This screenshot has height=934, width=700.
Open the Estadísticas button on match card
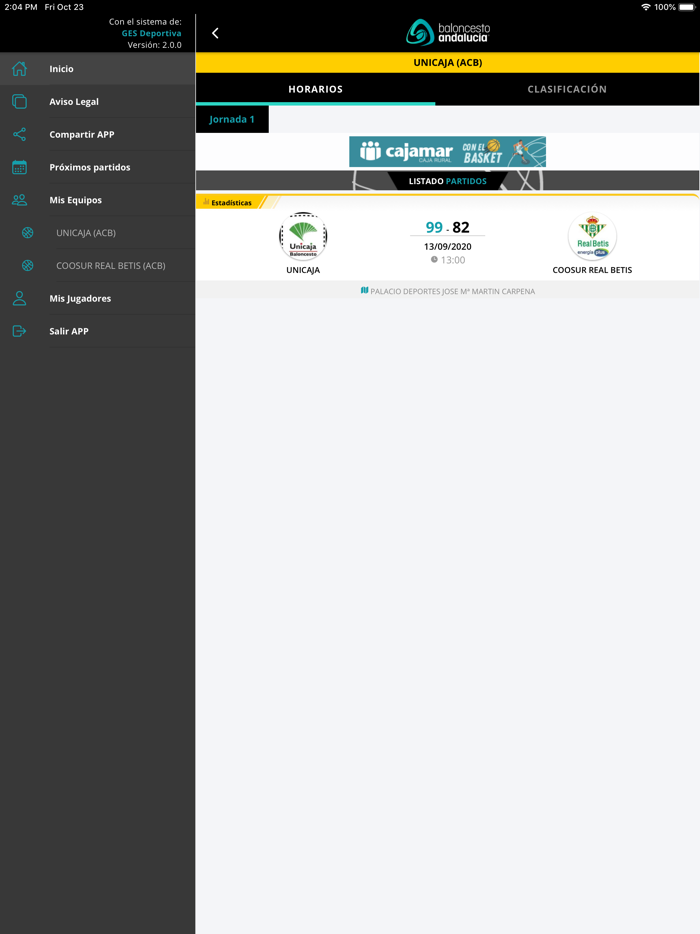(231, 203)
